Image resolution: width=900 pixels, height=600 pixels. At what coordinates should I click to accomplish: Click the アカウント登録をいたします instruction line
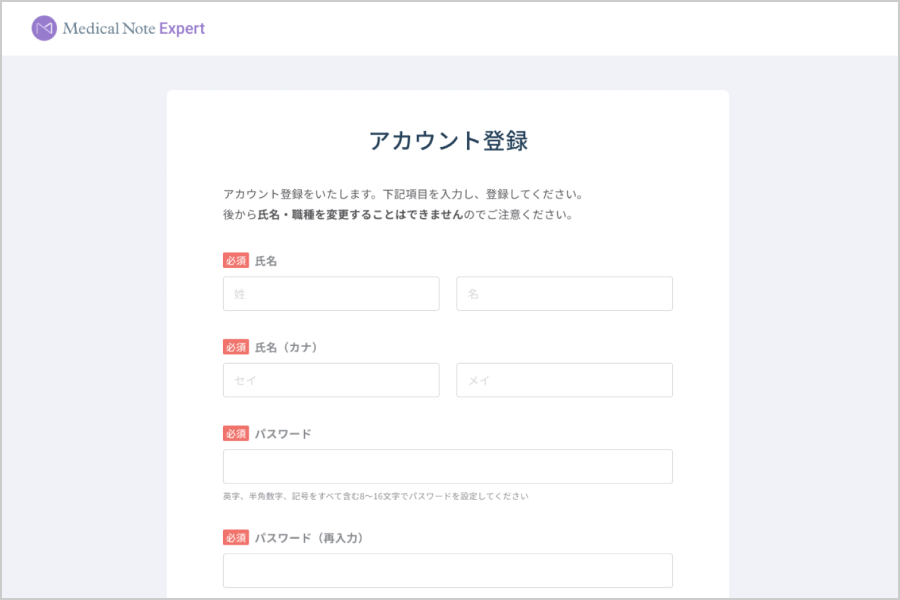tap(403, 194)
